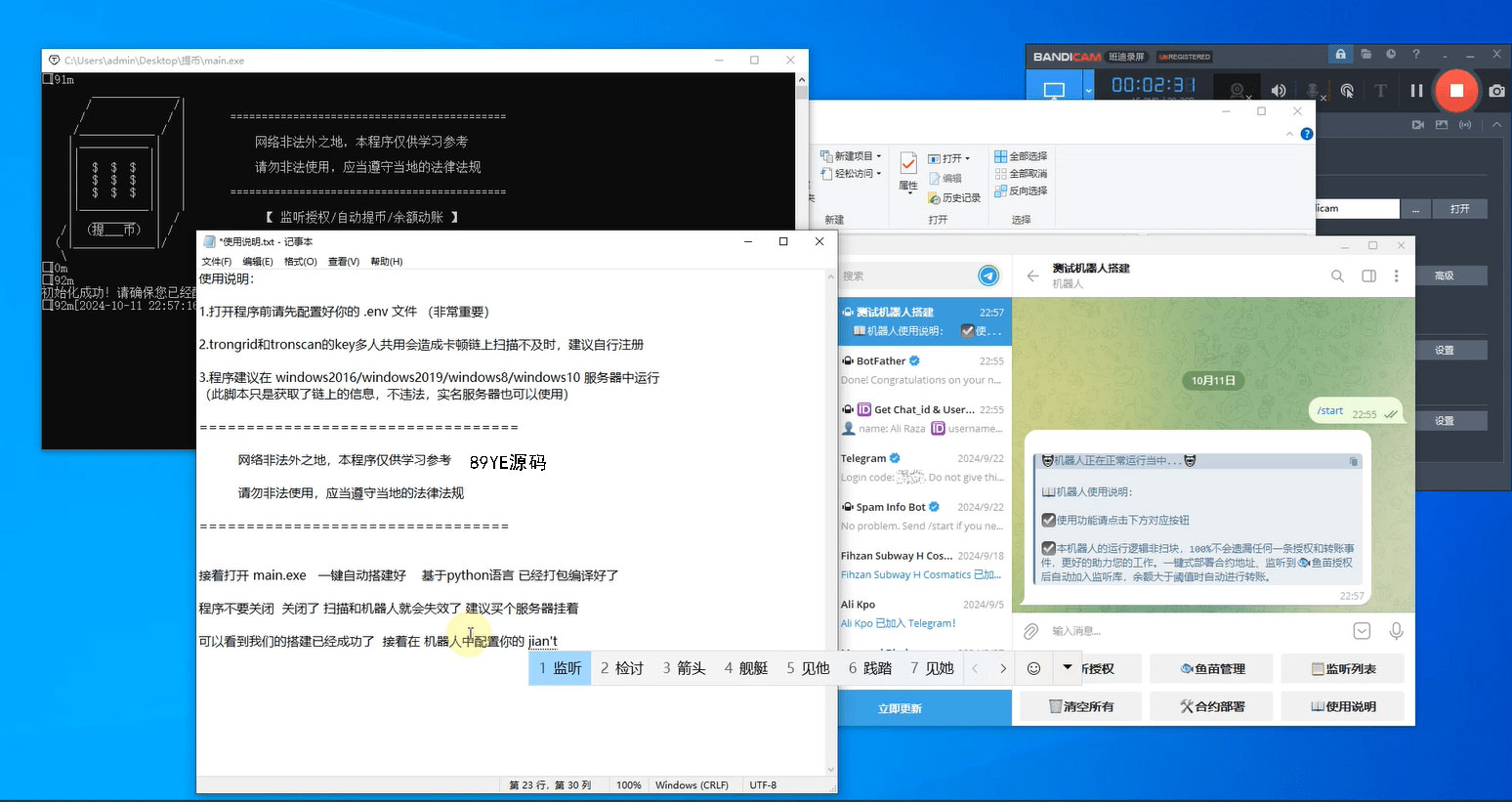Open Telegram chat three-dot menu
The image size is (1512, 802).
point(1396,276)
